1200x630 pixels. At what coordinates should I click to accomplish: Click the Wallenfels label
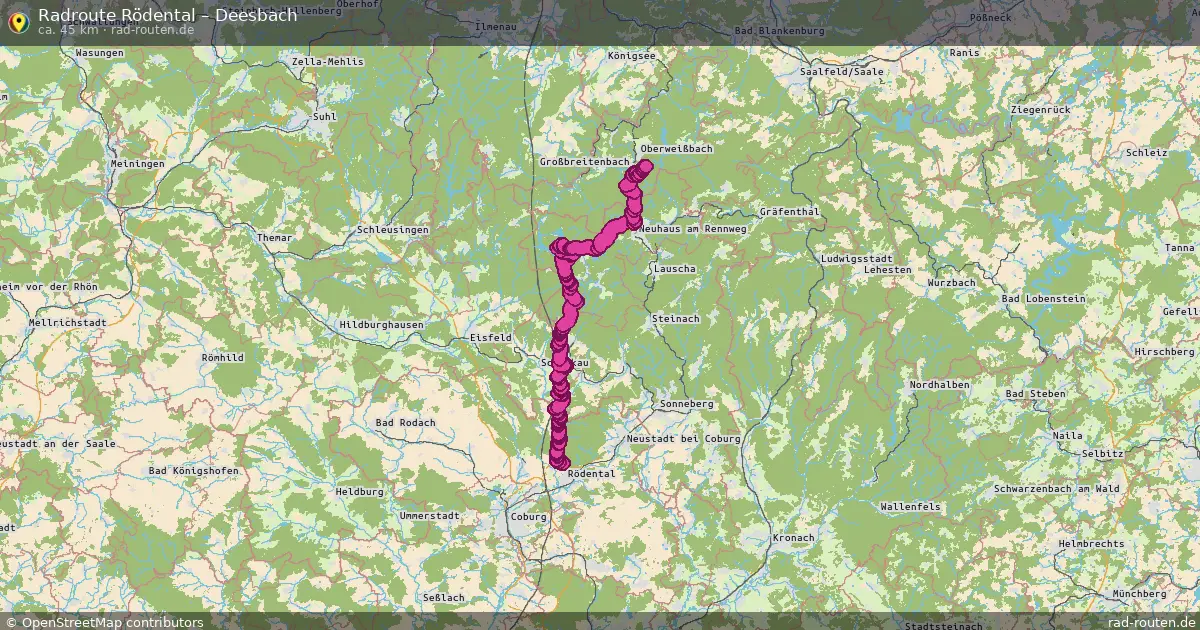(910, 508)
